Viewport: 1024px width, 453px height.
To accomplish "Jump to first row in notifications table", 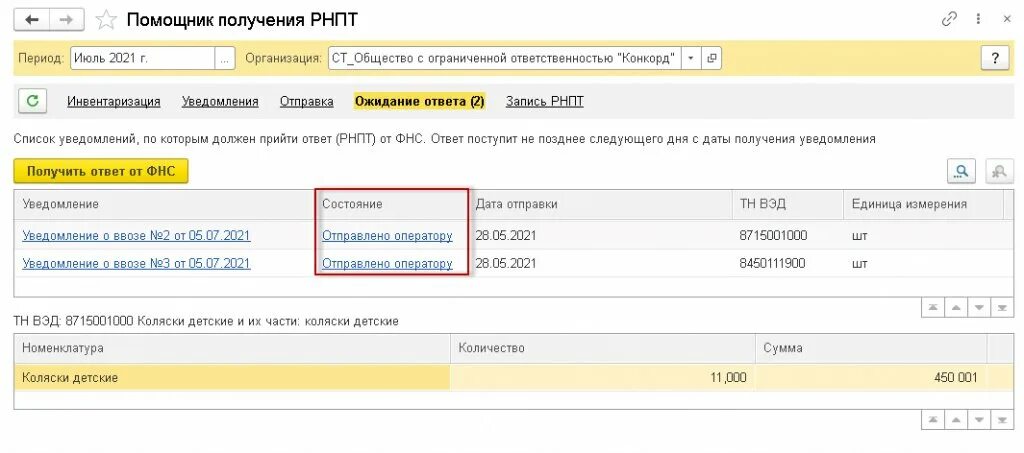I will tap(933, 308).
